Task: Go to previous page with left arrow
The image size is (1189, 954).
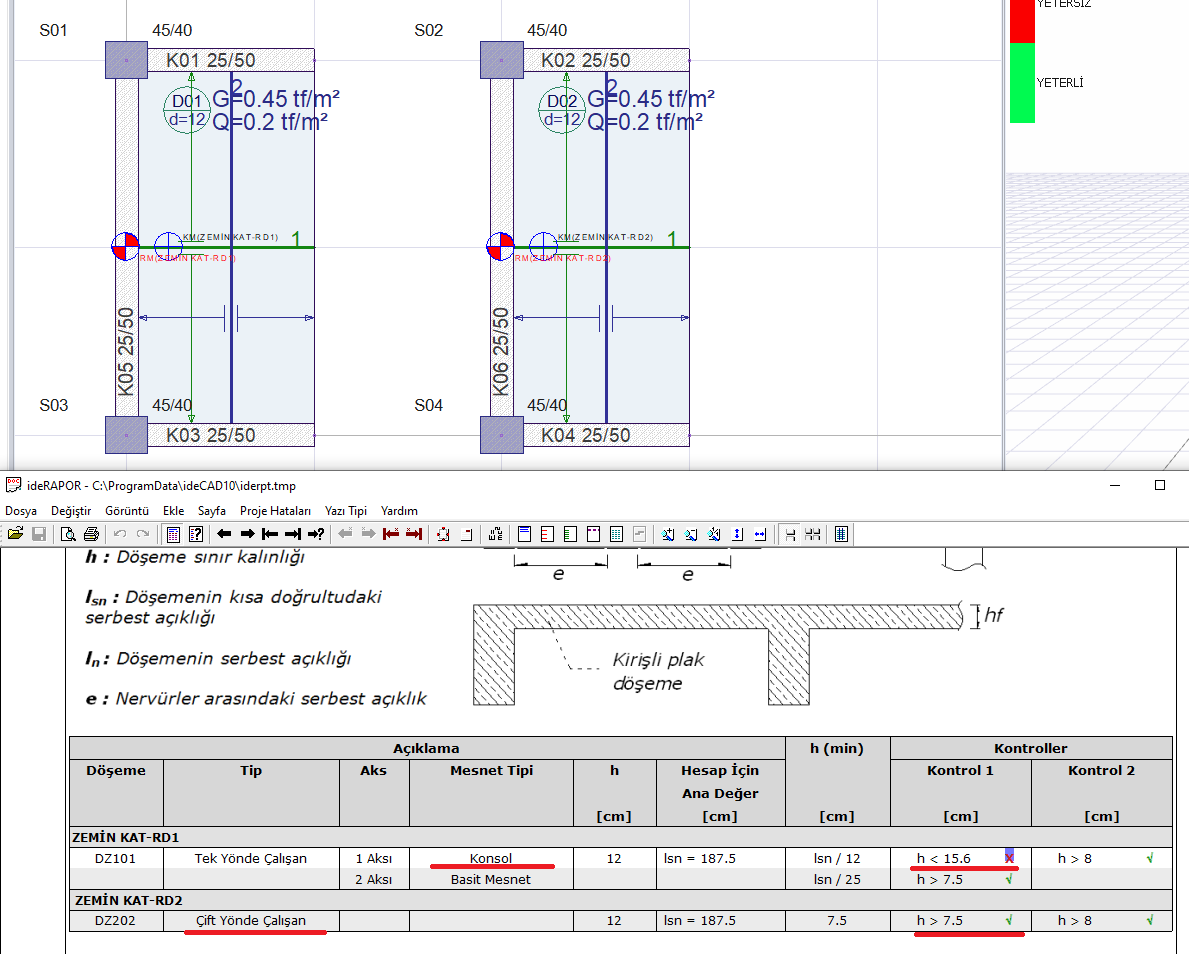Action: click(x=224, y=534)
